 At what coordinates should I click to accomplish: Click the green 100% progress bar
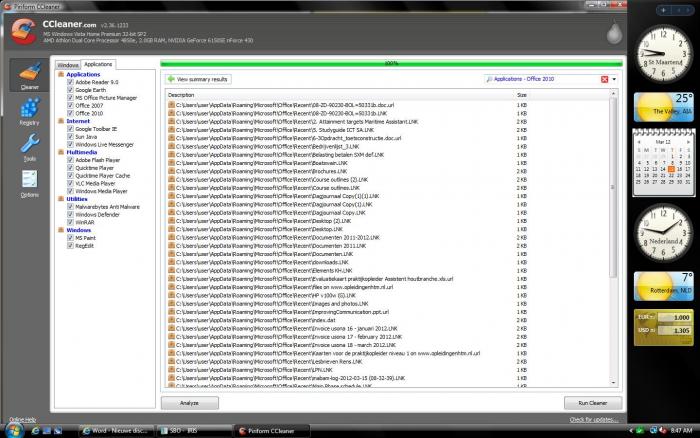[391, 63]
